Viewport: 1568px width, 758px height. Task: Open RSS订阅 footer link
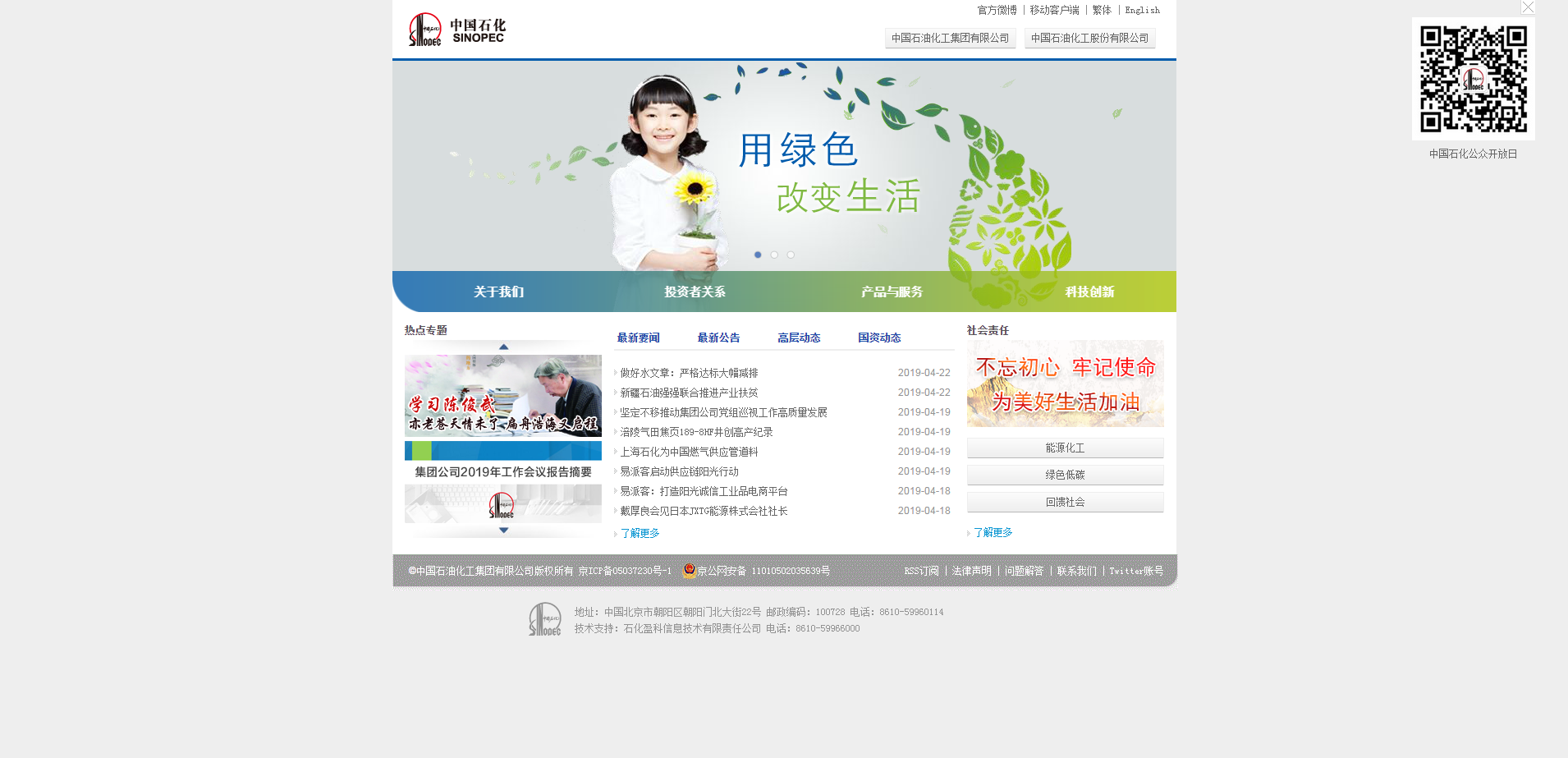click(921, 571)
